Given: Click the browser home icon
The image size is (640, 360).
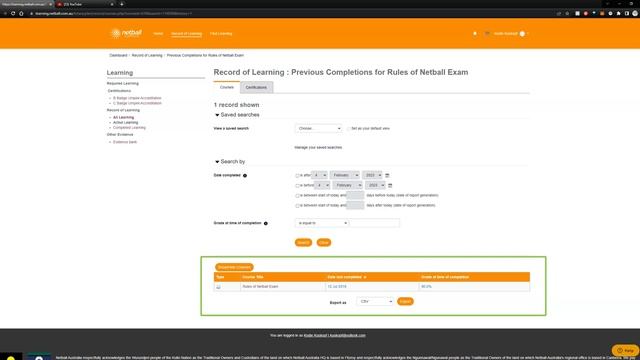Looking at the screenshot, I should (21, 13).
